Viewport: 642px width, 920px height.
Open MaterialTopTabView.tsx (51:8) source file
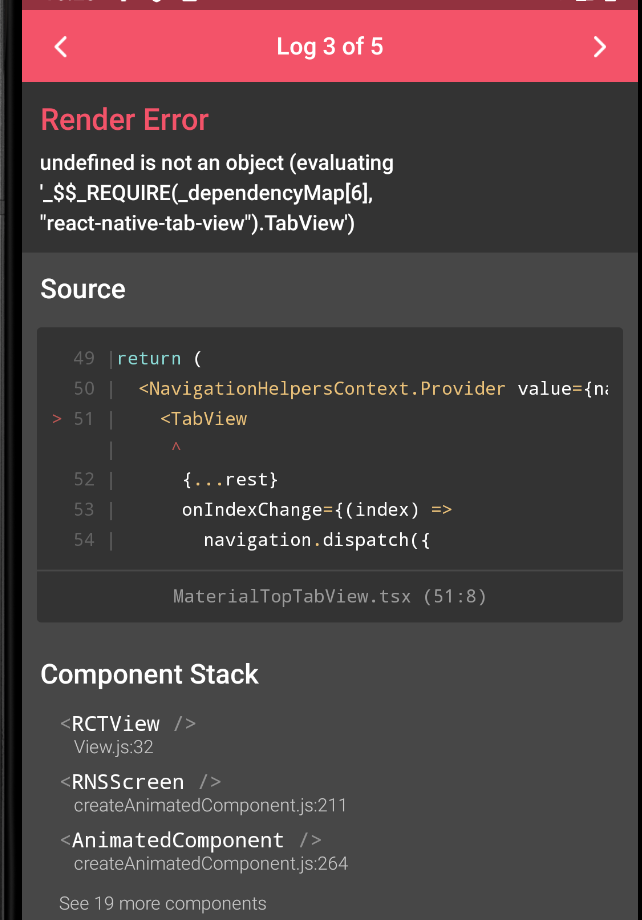[x=329, y=596]
